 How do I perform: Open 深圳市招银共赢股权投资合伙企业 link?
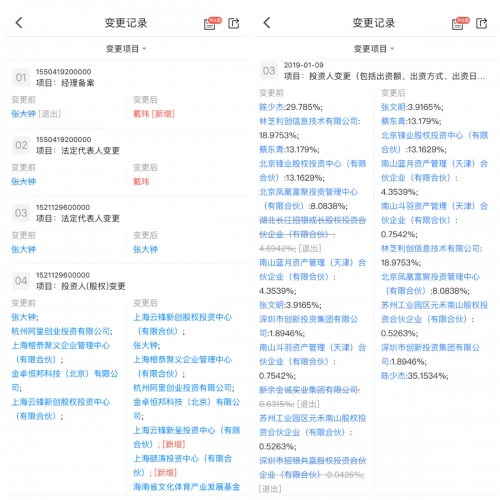pyautogui.click(x=313, y=468)
